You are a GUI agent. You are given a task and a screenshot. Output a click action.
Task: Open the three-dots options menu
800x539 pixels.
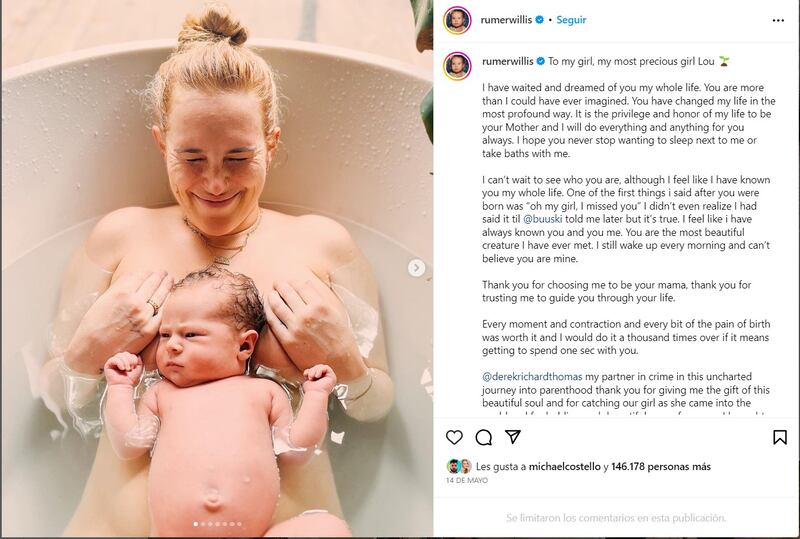tap(778, 20)
